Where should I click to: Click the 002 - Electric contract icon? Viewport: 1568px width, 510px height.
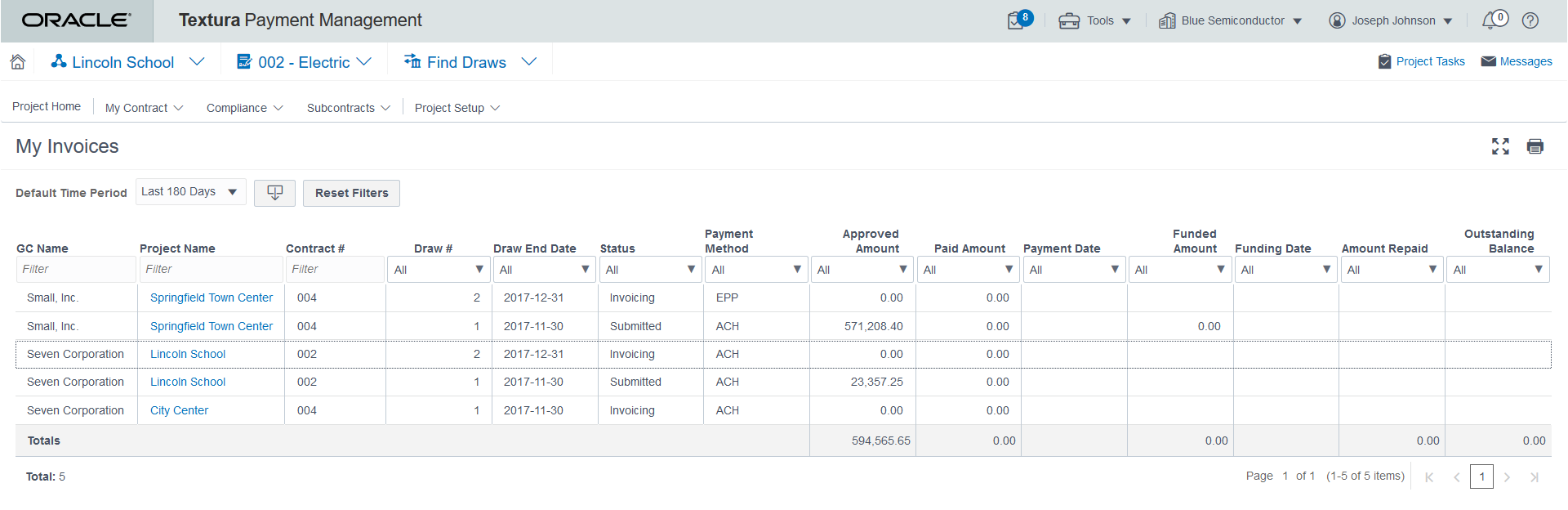point(244,61)
